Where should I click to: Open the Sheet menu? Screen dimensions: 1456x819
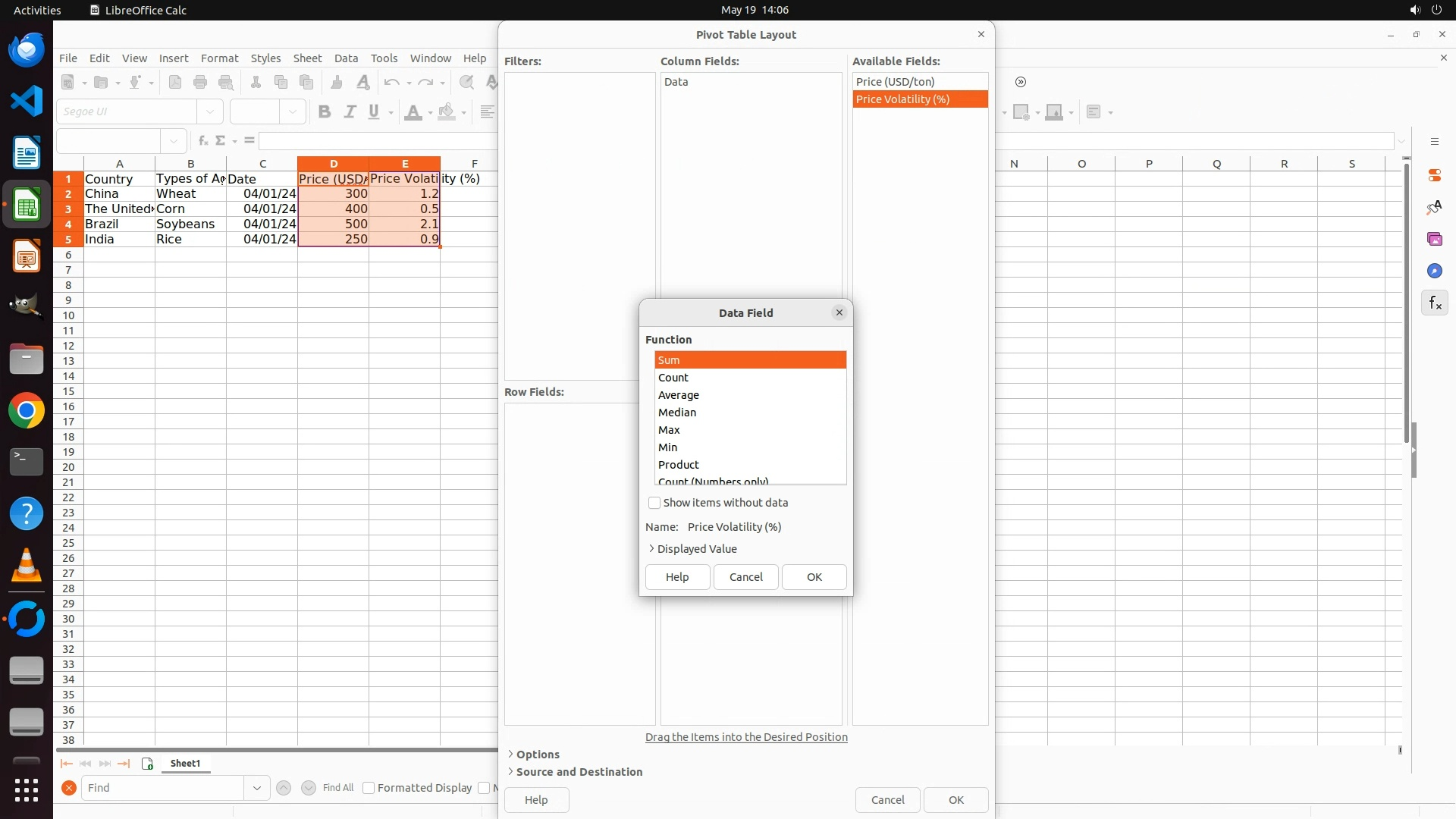coord(307,58)
